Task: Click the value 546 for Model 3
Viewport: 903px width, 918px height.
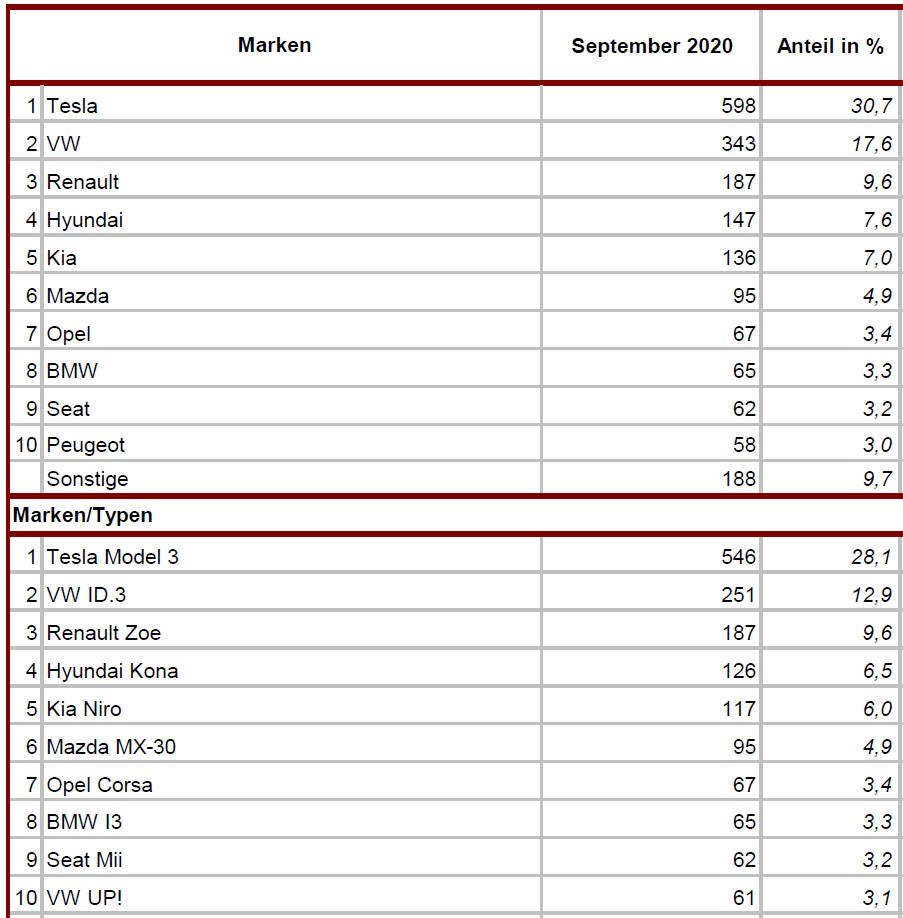Action: 738,556
